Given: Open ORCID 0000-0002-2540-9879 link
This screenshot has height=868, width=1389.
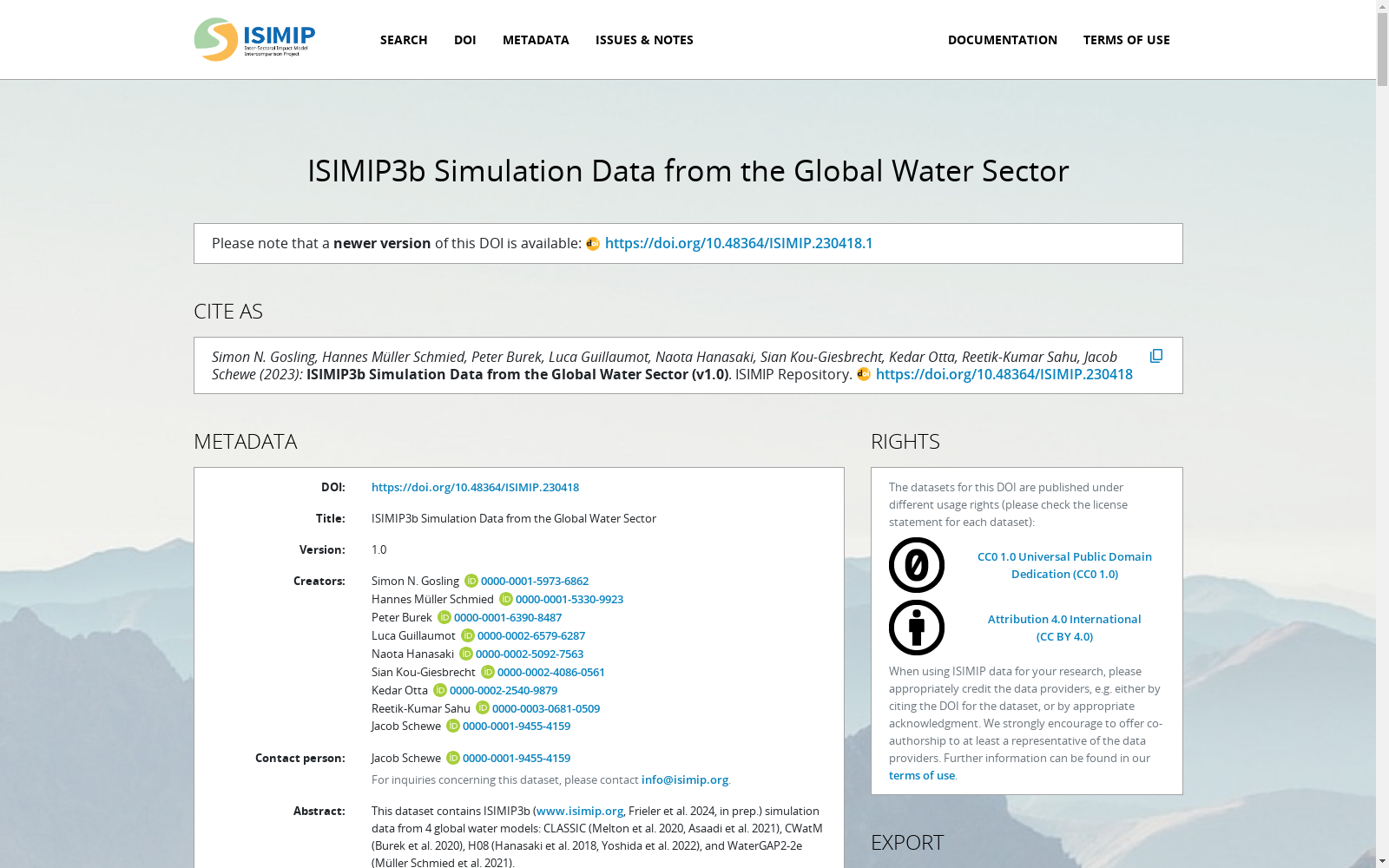Looking at the screenshot, I should coord(504,690).
